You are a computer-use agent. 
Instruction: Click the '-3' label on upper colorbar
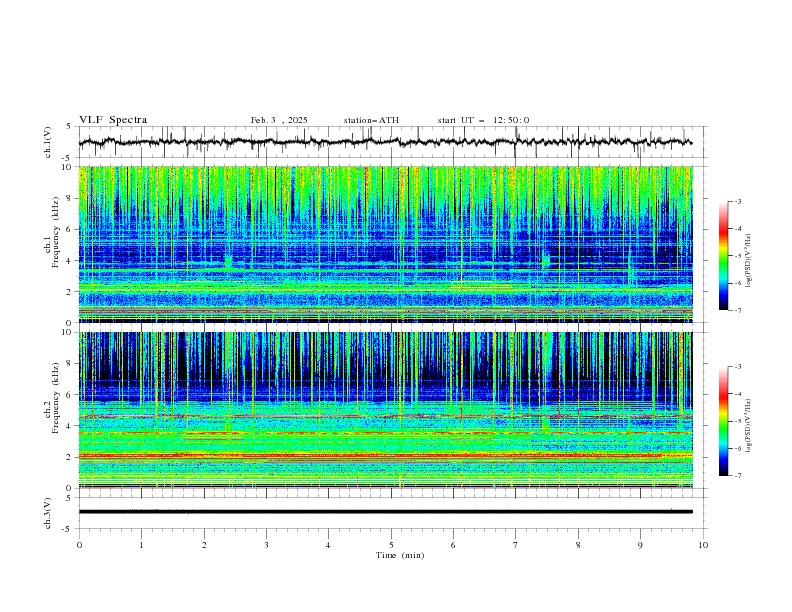tap(737, 201)
